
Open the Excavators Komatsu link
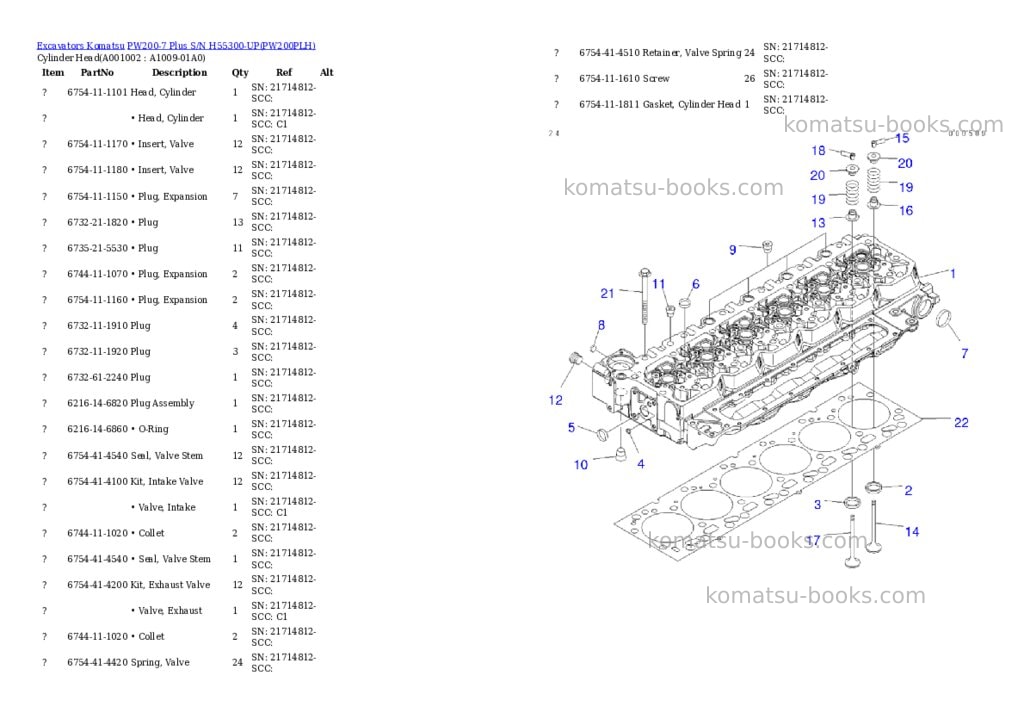(80, 46)
